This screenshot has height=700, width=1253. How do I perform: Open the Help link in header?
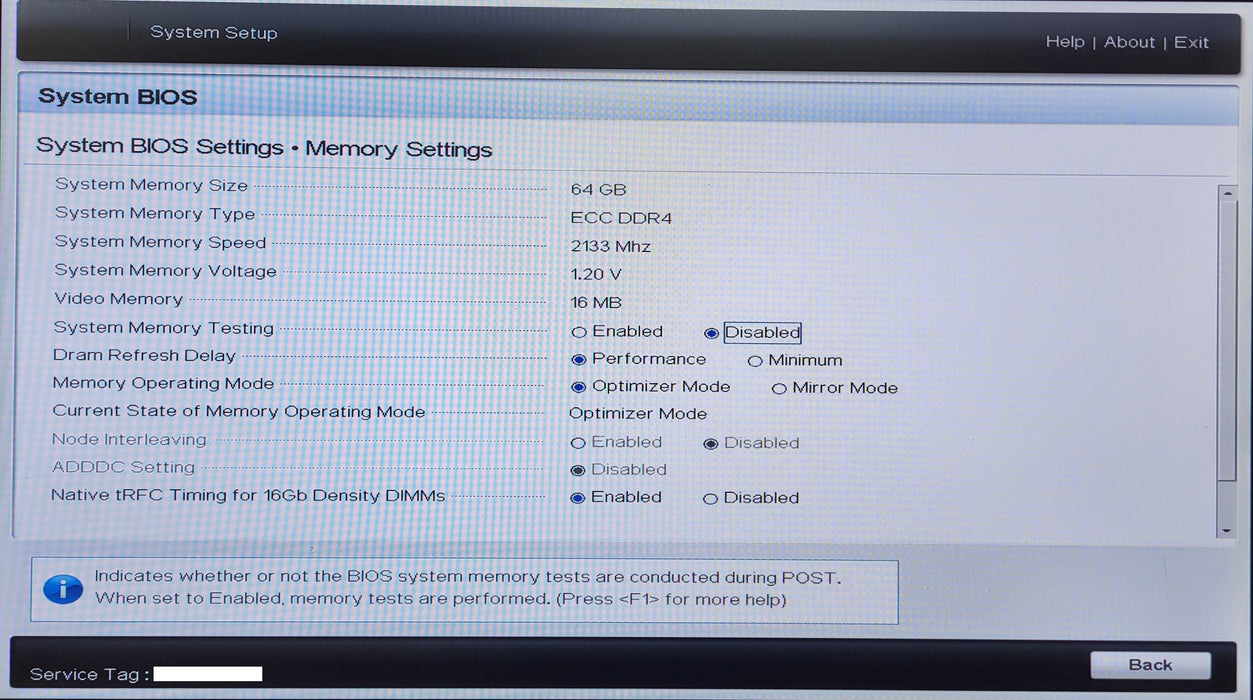pyautogui.click(x=1065, y=42)
